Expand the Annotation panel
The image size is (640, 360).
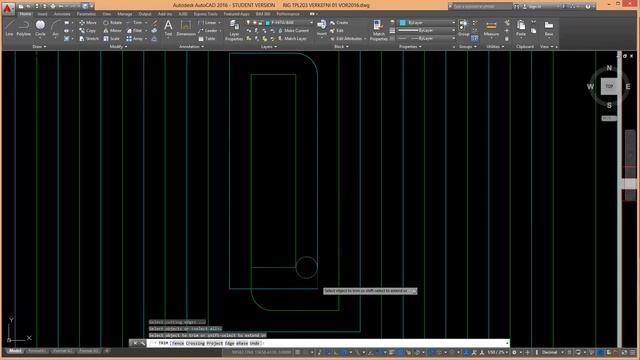(191, 47)
